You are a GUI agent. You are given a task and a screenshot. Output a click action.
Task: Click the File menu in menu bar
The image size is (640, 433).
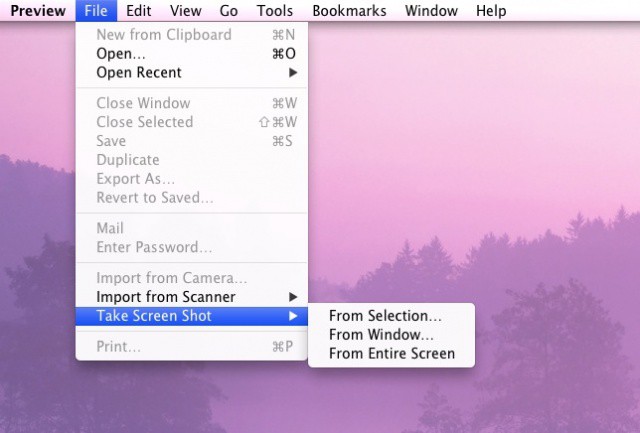(x=96, y=11)
